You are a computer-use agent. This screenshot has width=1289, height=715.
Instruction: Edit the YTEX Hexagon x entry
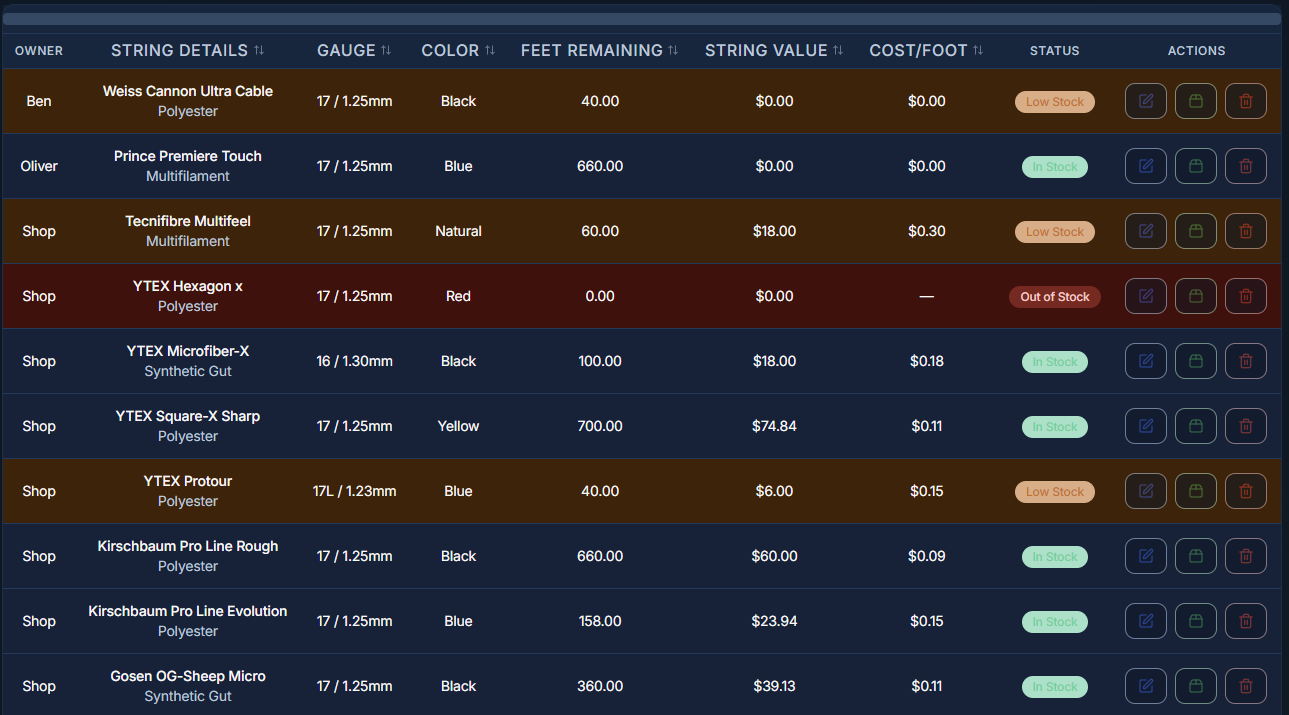(1146, 296)
